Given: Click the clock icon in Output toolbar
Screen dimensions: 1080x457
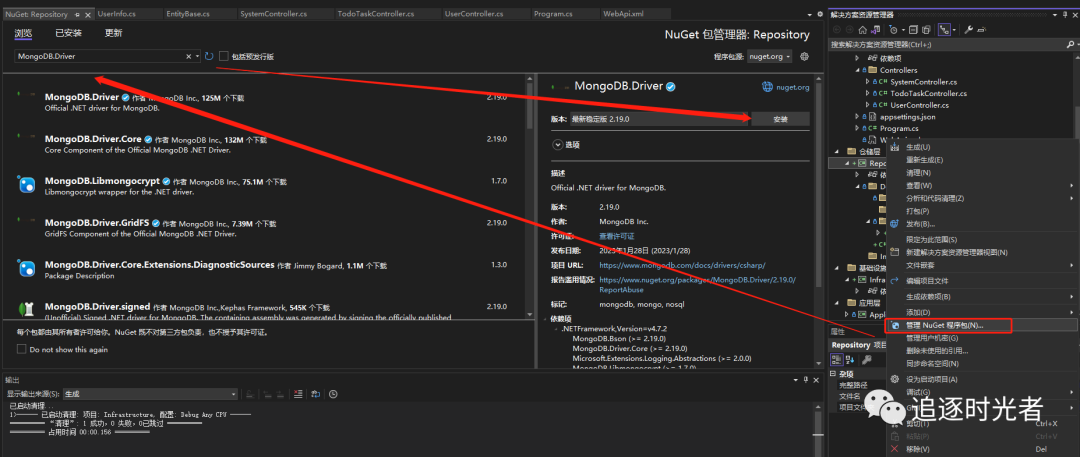Looking at the screenshot, I should coord(333,394).
